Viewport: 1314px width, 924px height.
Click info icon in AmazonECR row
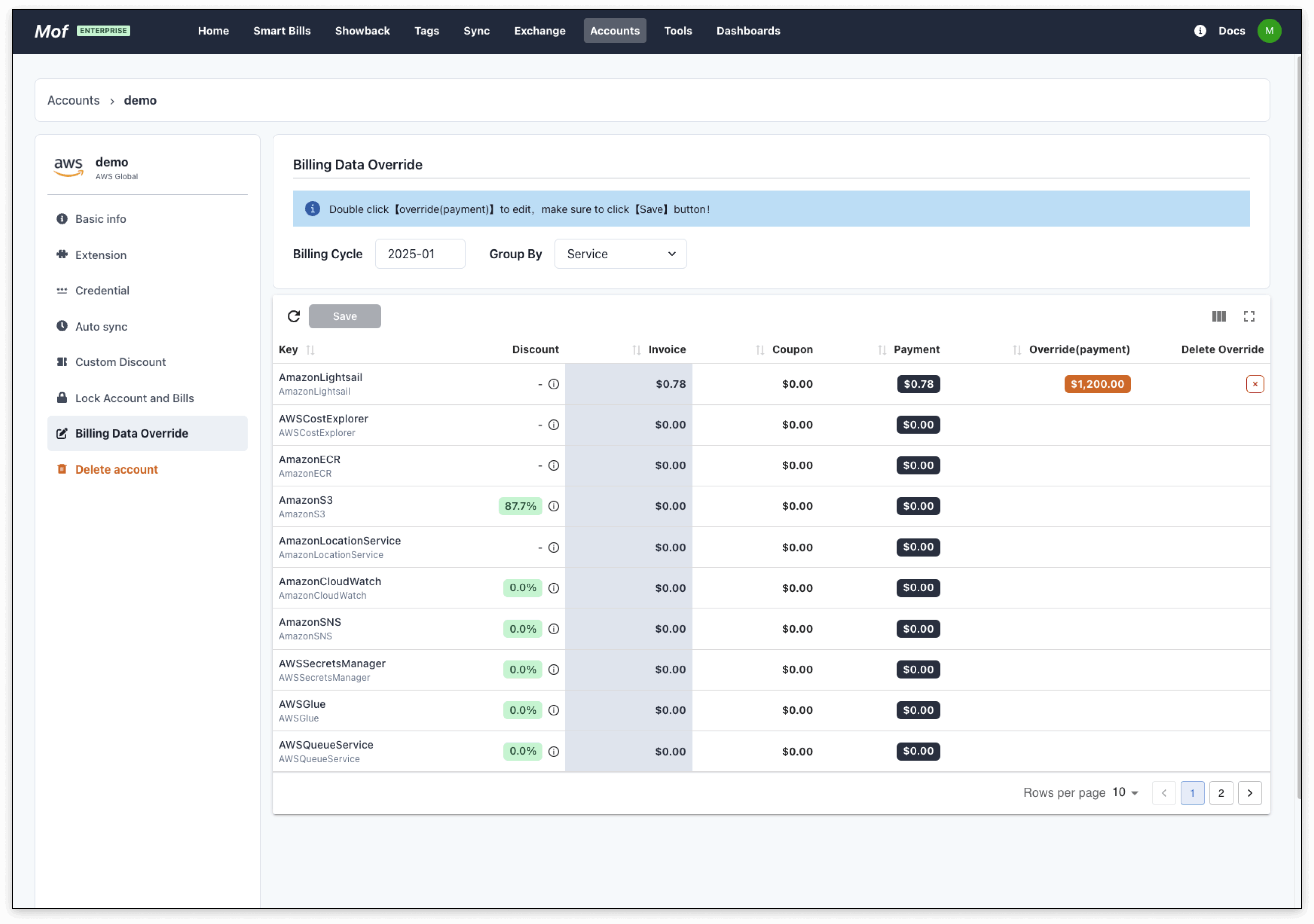pos(553,465)
